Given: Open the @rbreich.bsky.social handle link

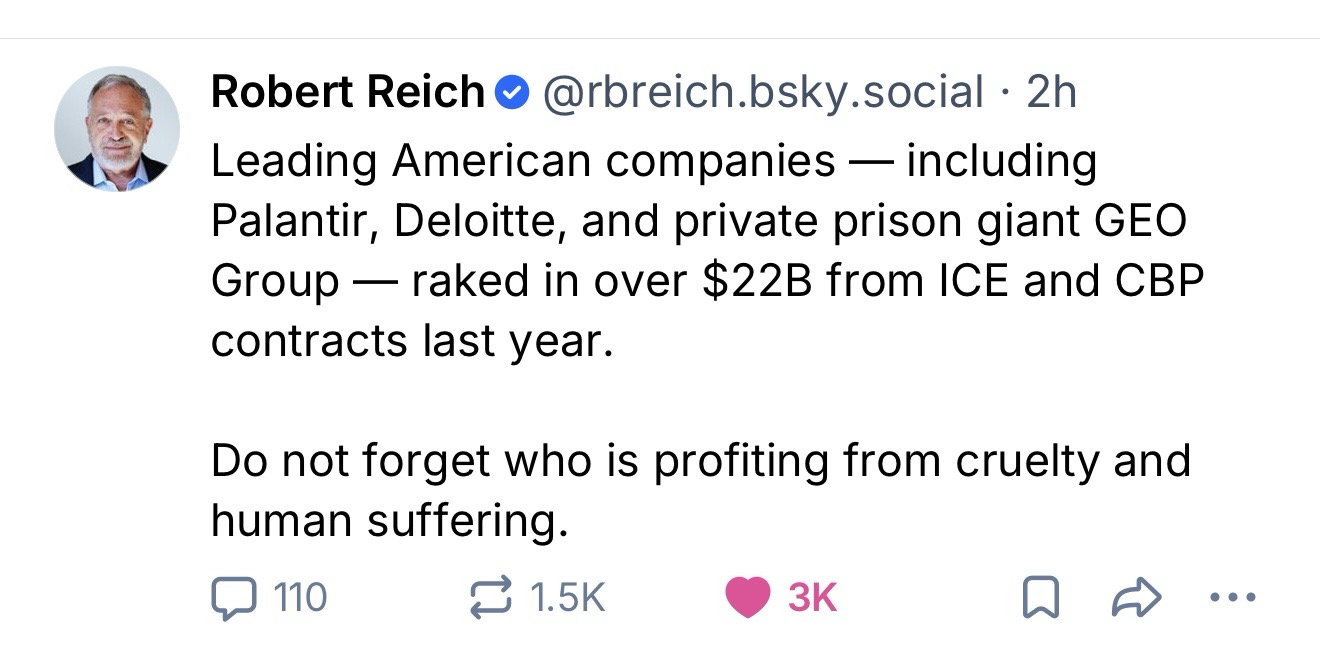Looking at the screenshot, I should click(x=762, y=93).
